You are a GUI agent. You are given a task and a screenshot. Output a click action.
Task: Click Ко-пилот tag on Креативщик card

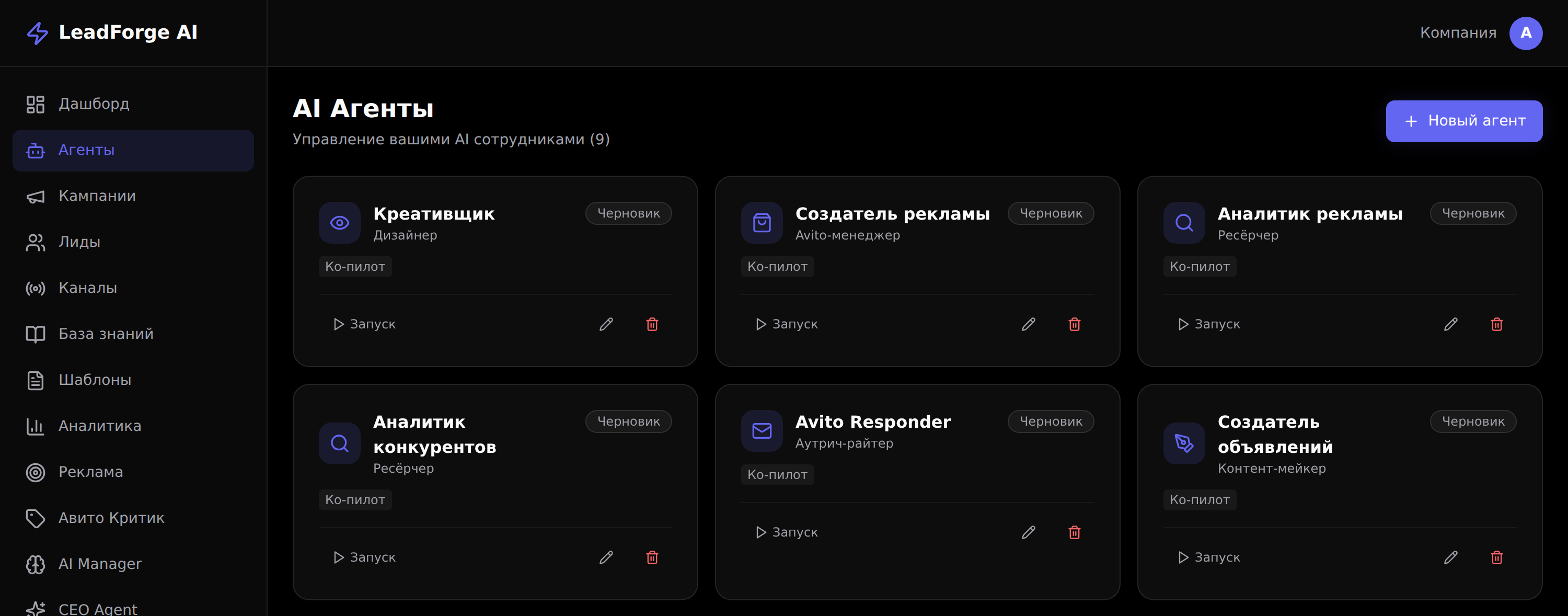355,267
